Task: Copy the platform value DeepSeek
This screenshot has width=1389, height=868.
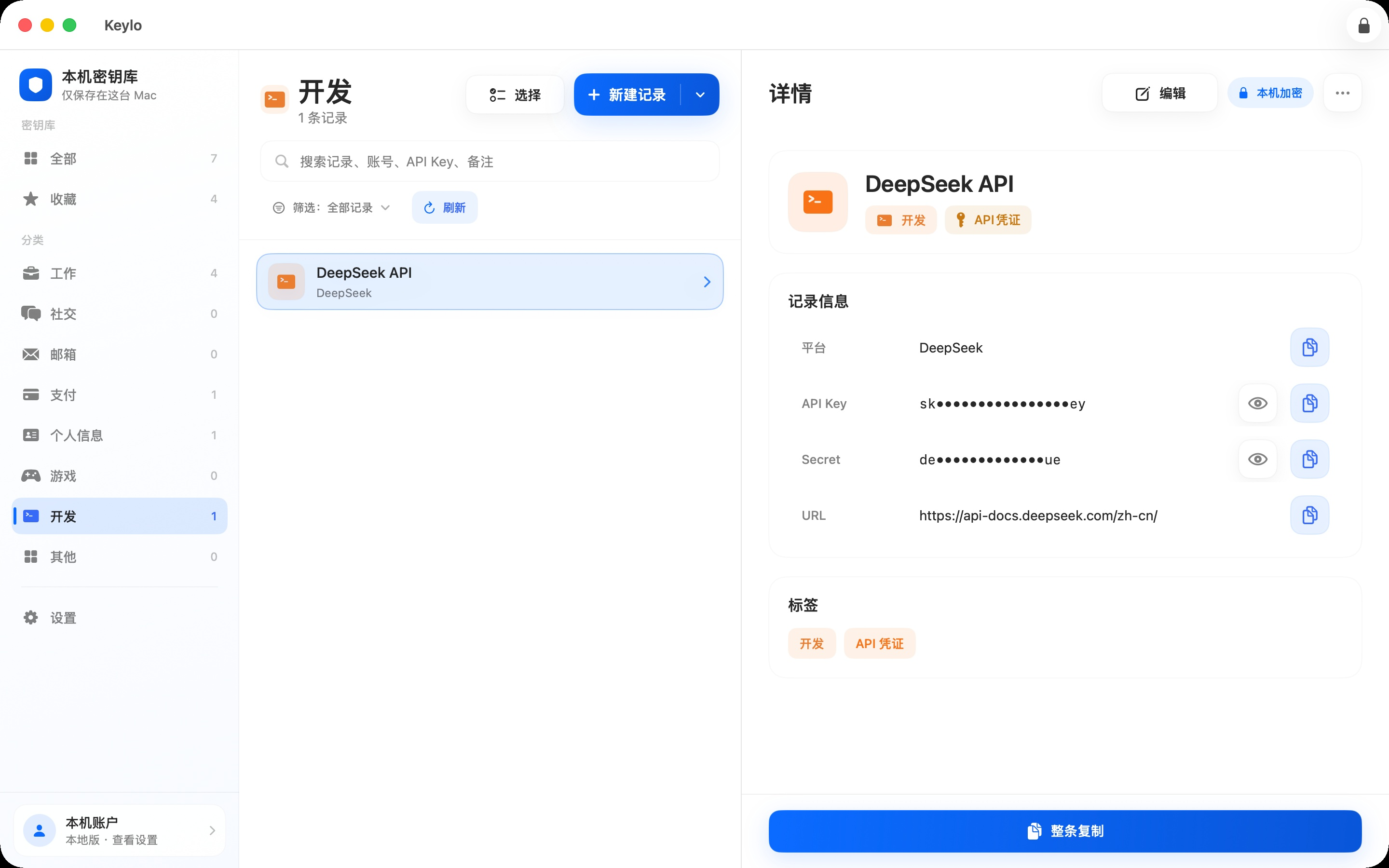Action: click(x=1309, y=347)
